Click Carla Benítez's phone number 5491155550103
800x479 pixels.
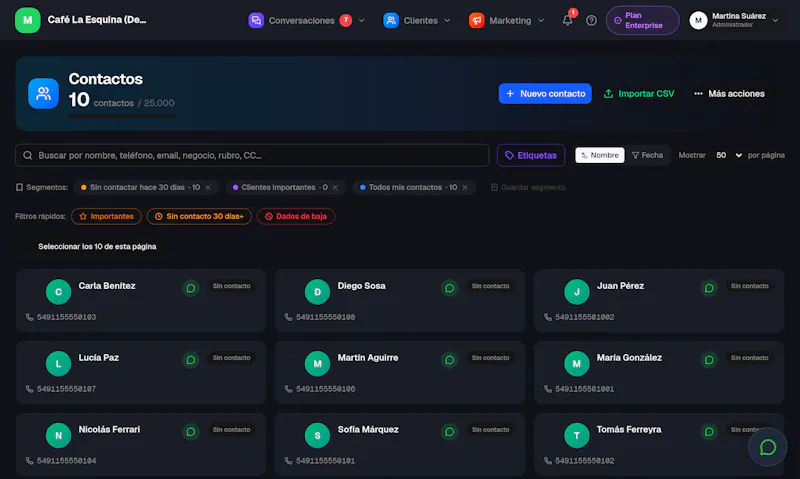(x=66, y=317)
